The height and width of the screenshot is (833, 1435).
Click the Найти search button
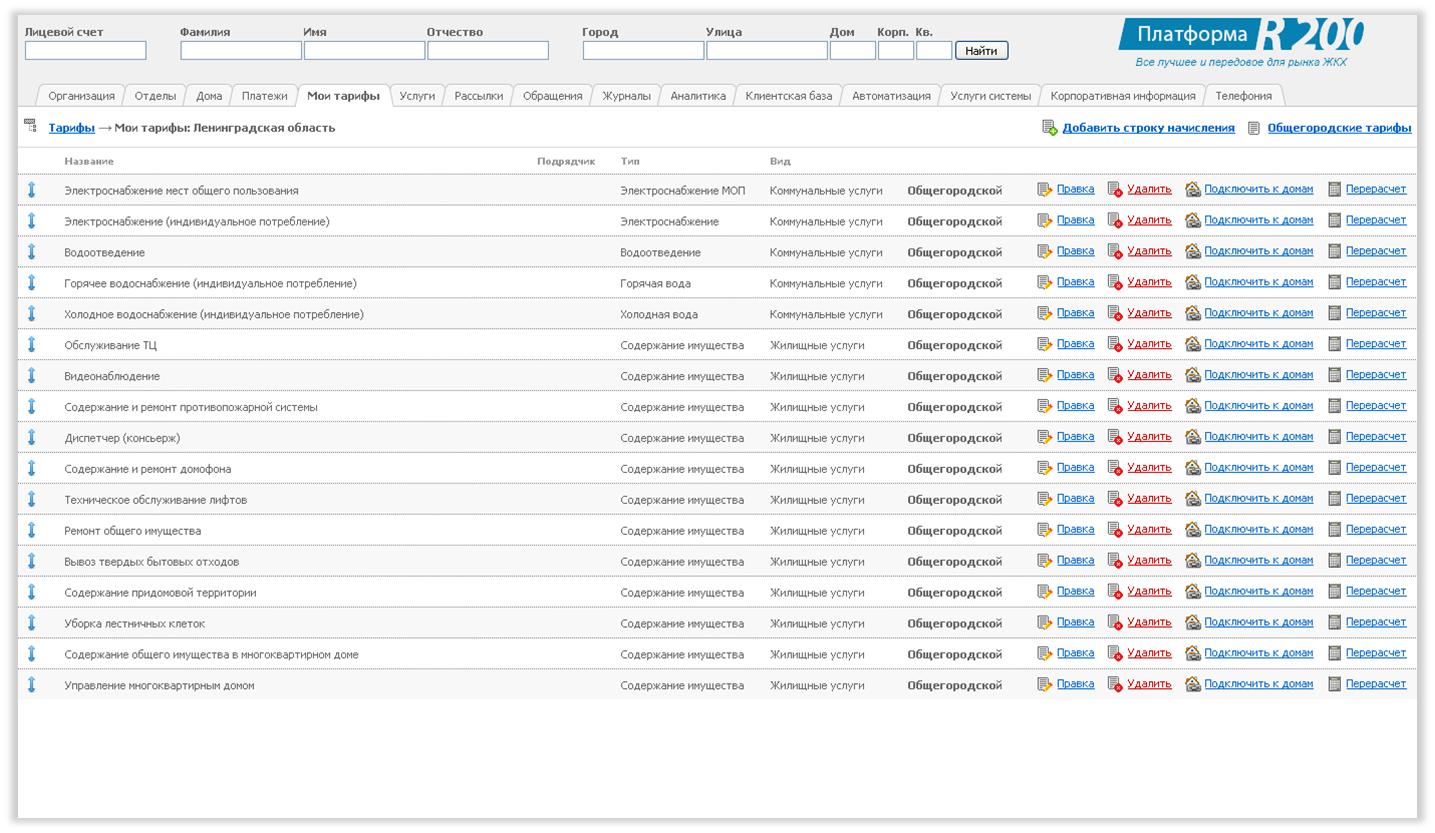982,50
